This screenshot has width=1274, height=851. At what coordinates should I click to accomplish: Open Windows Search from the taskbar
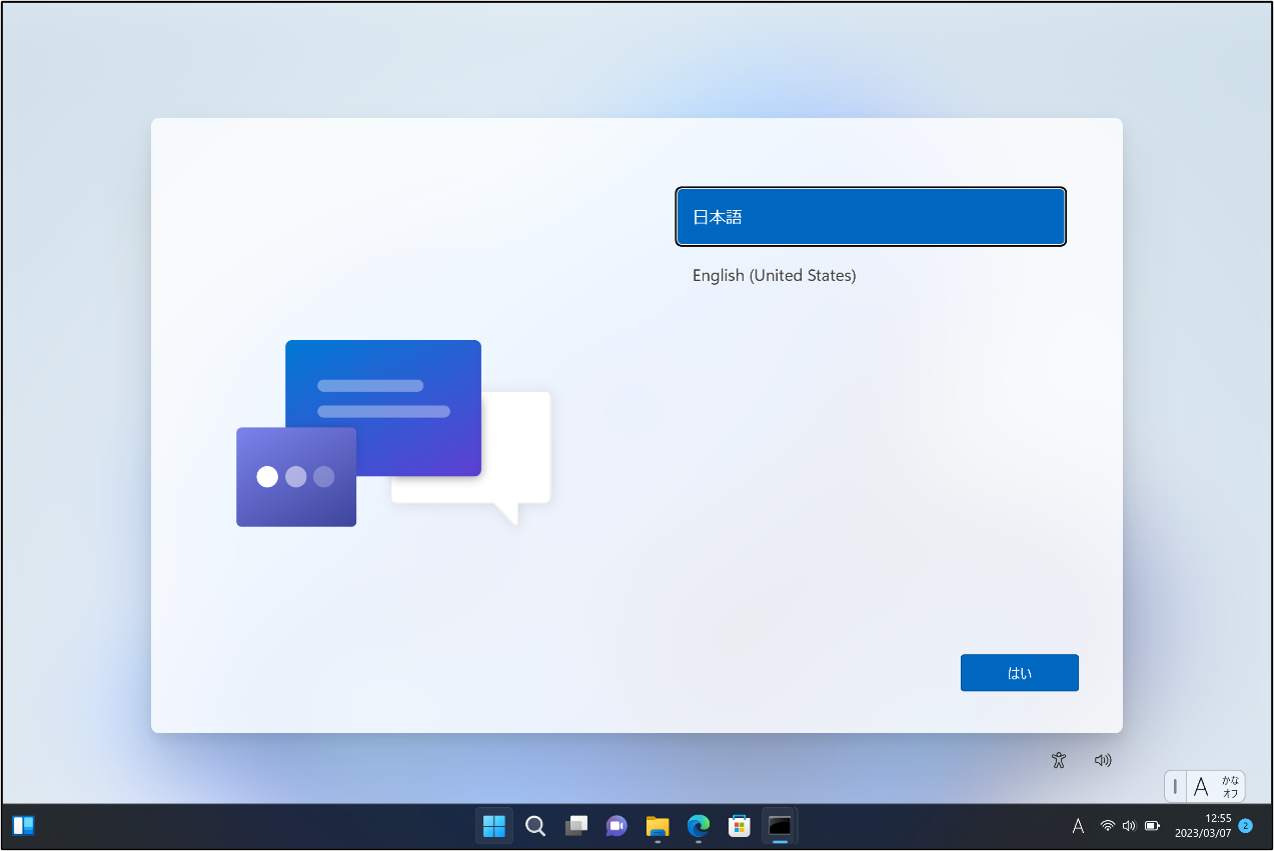tap(535, 825)
